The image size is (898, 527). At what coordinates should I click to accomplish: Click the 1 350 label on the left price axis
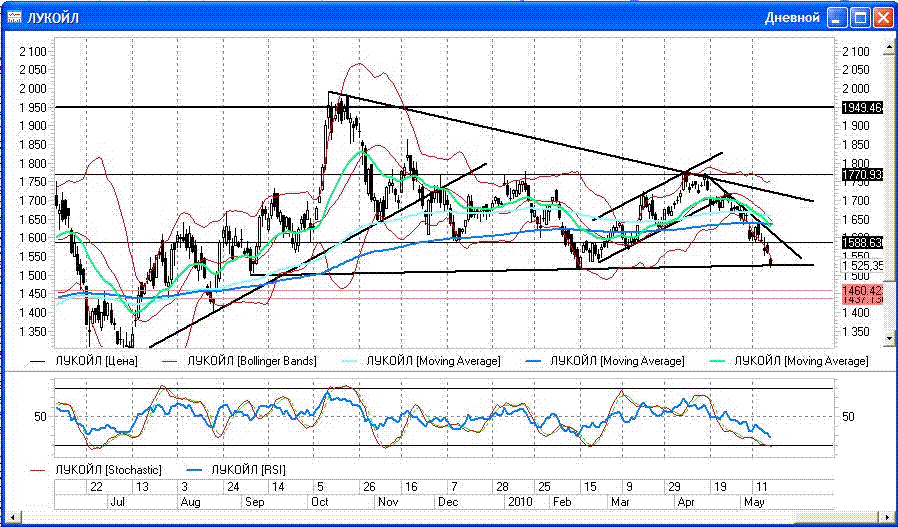[31, 332]
